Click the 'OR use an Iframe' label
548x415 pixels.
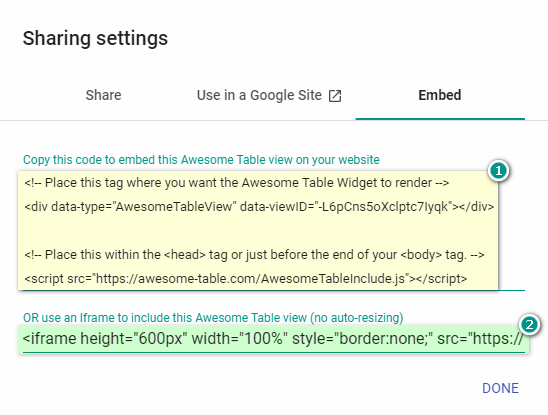click(x=213, y=318)
